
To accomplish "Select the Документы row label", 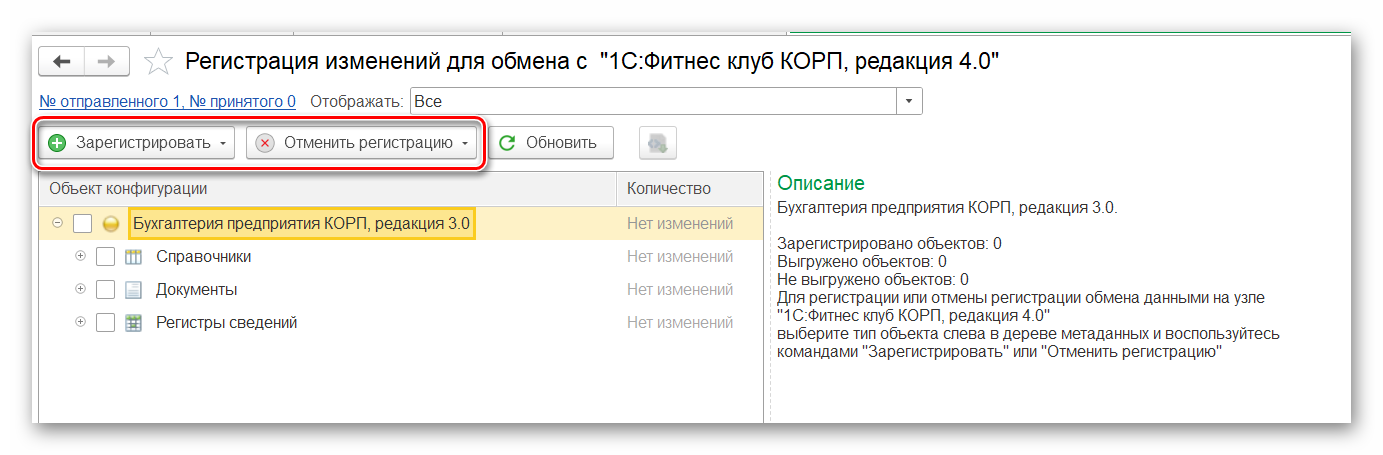I will point(196,290).
